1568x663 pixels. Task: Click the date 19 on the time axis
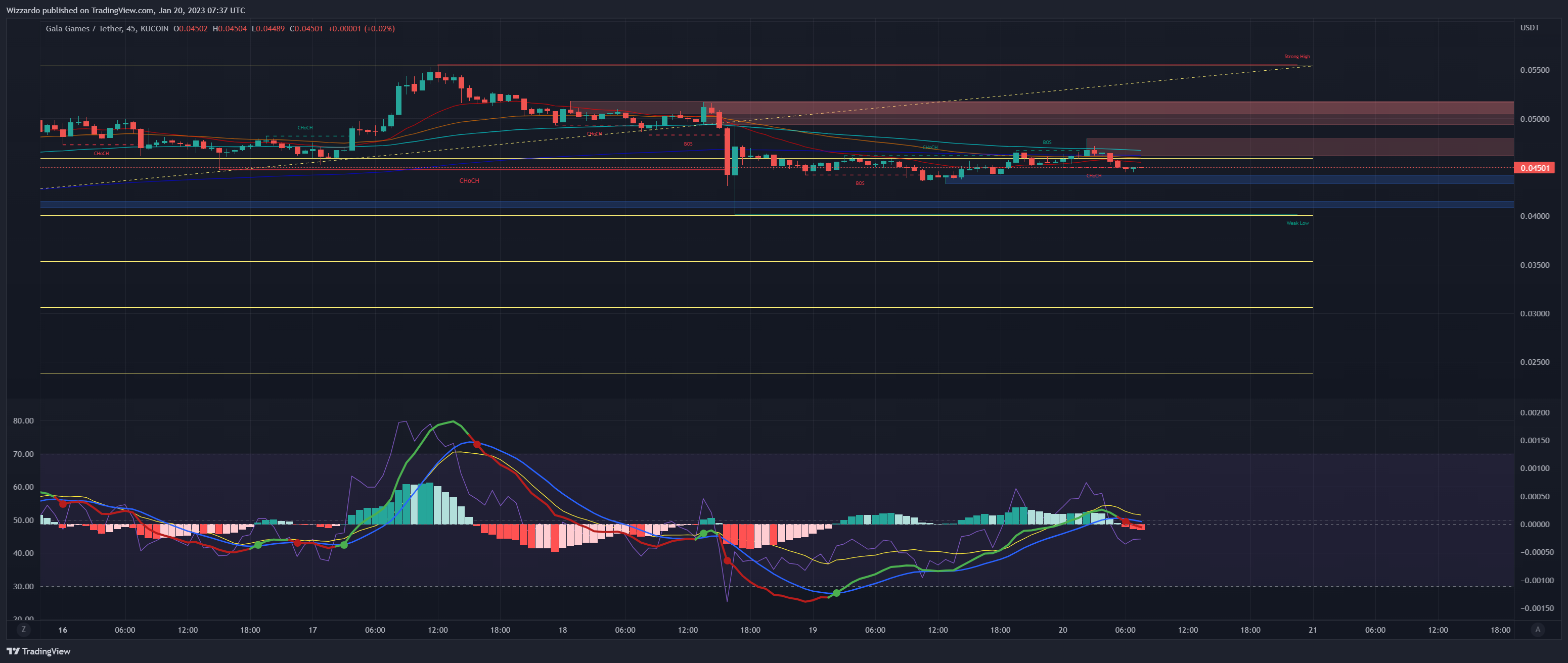813,630
